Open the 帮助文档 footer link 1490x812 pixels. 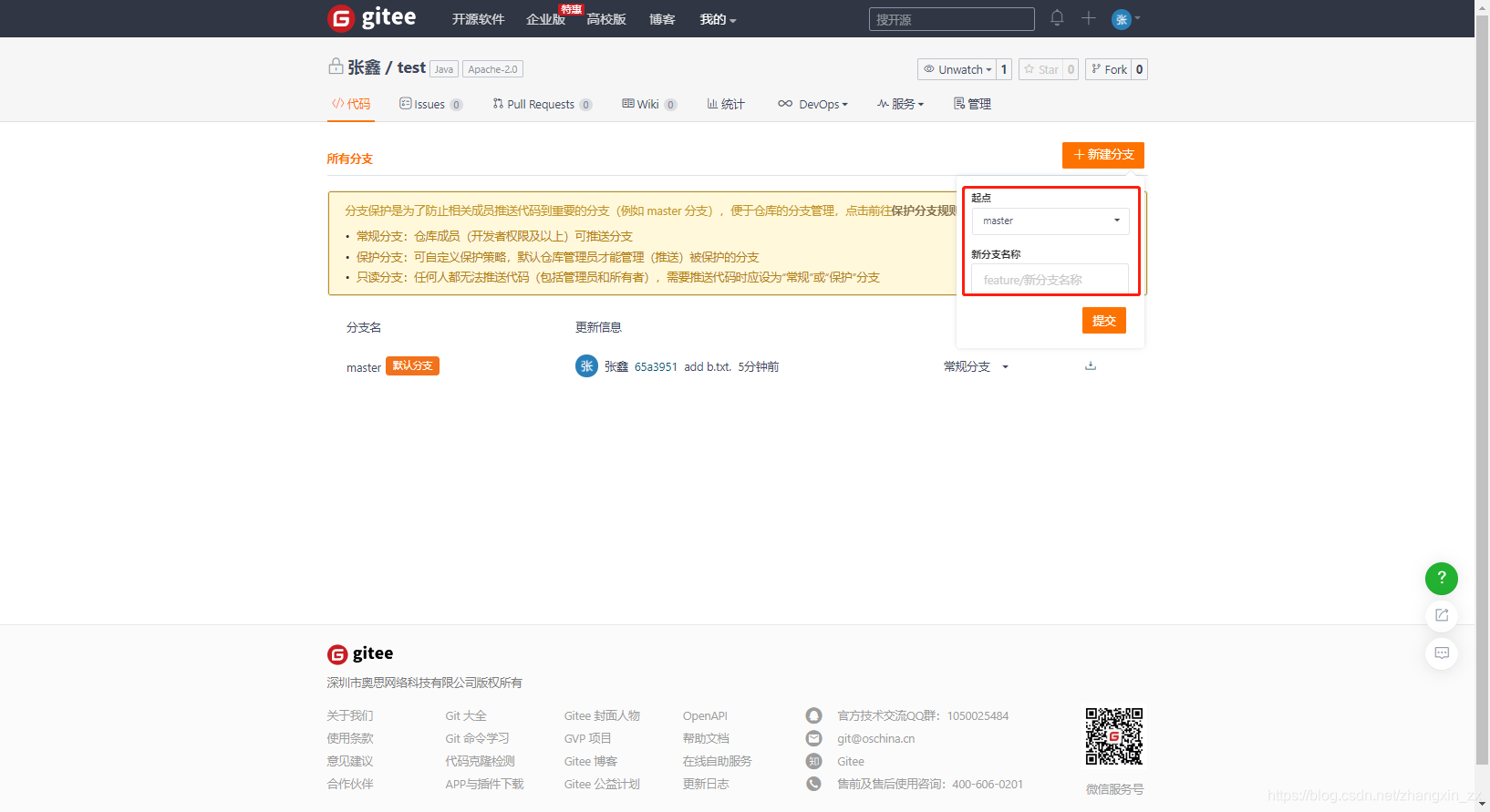706,738
